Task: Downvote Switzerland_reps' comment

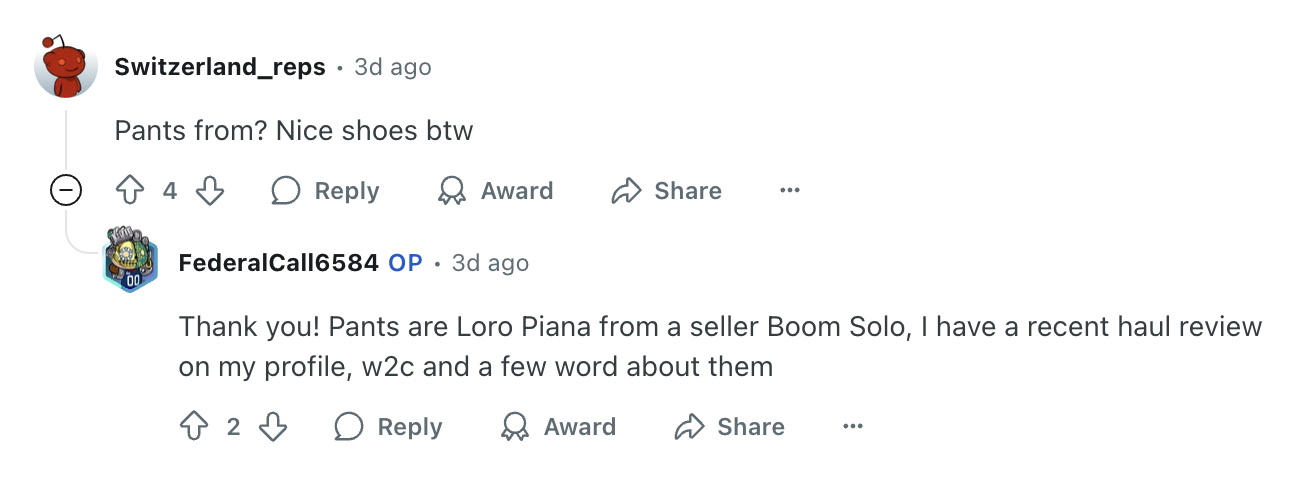Action: pos(210,191)
